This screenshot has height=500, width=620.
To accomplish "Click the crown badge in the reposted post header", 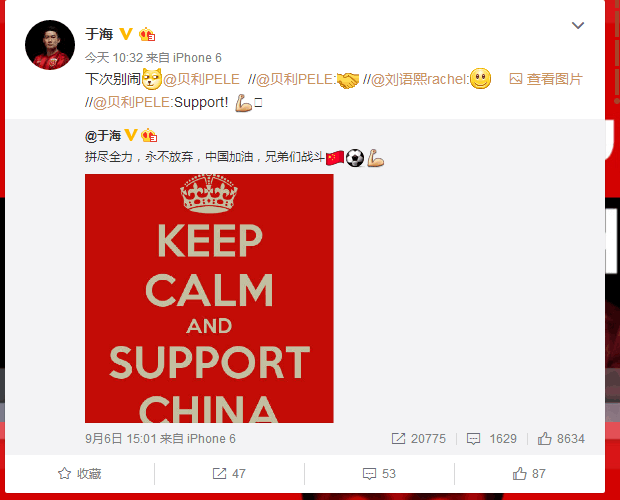I will click(149, 136).
